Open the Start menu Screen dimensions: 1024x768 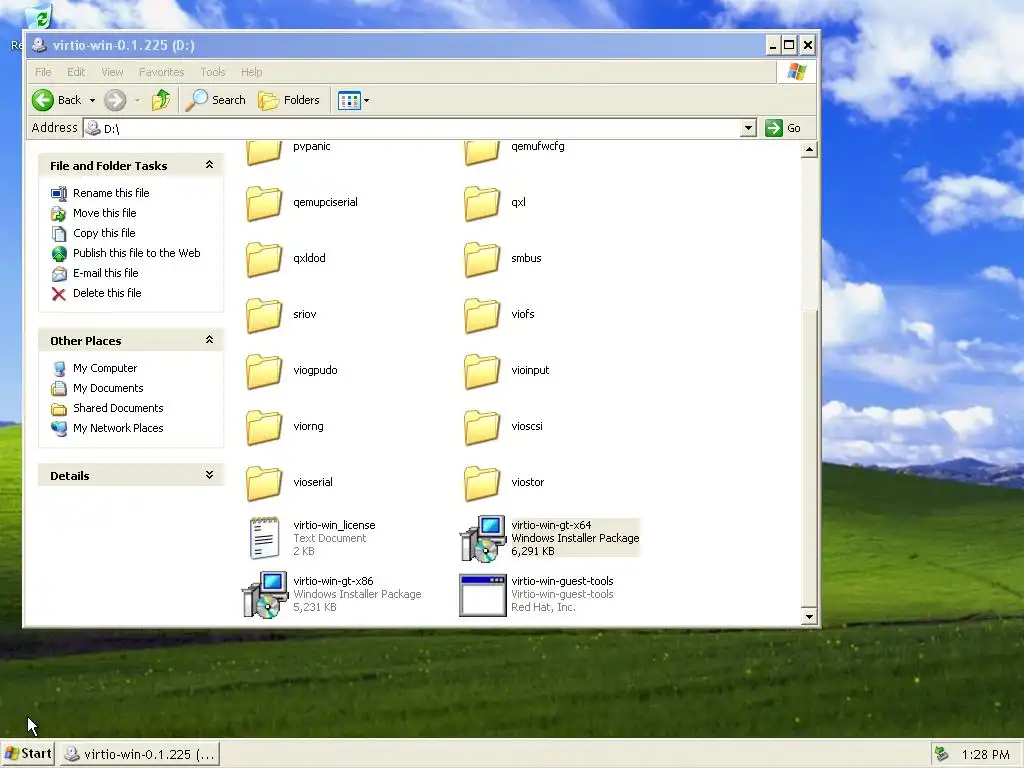coord(27,754)
